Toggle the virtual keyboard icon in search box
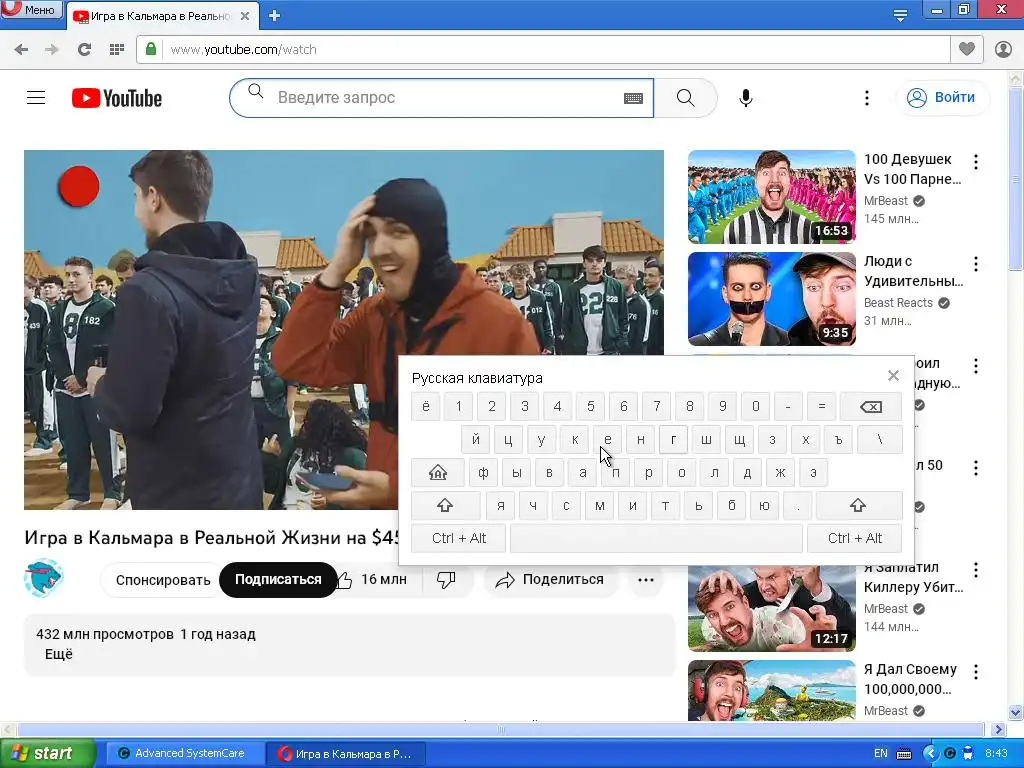This screenshot has height=768, width=1024. click(633, 98)
